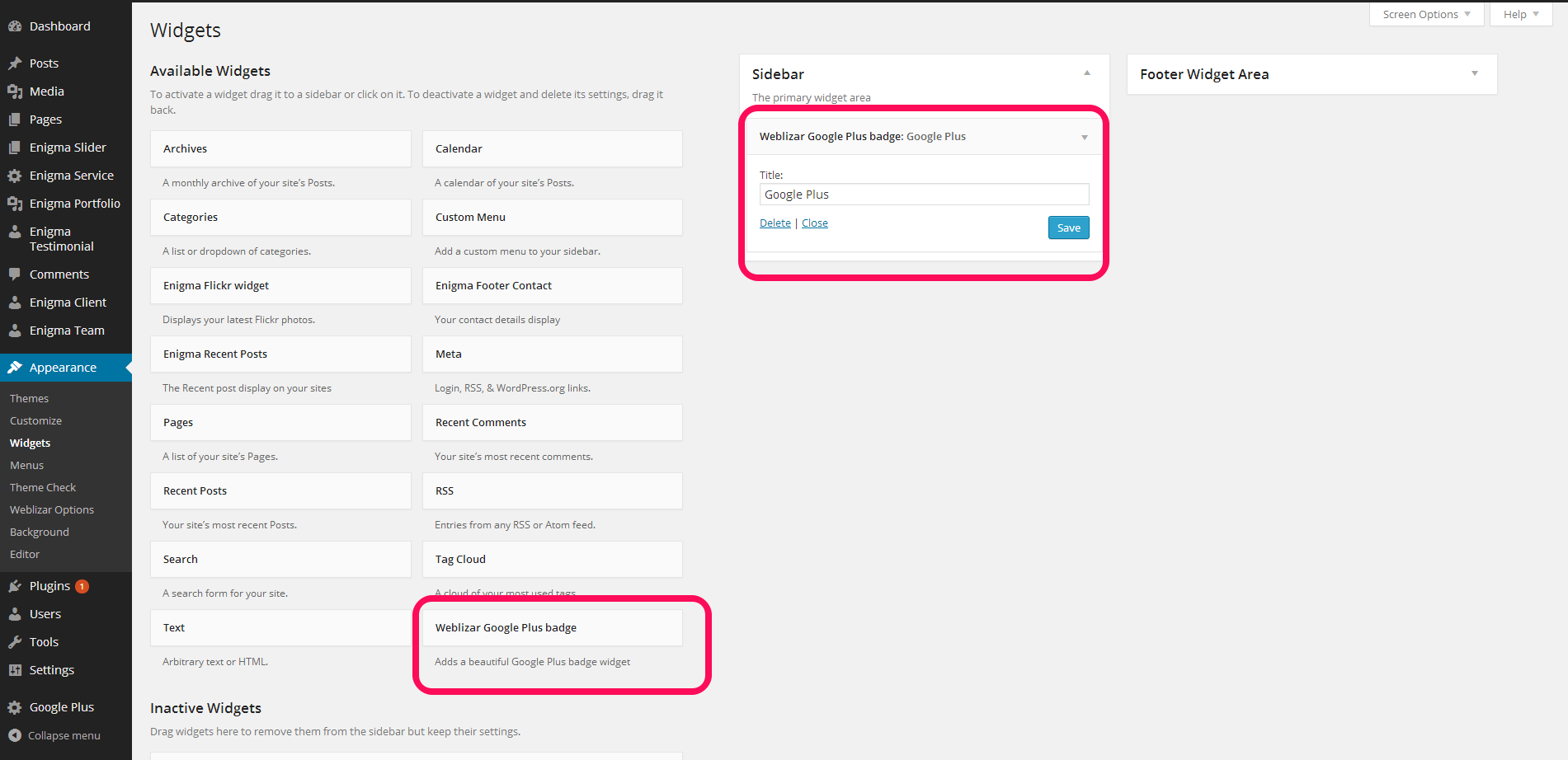This screenshot has width=1568, height=760.
Task: Select the Categories widget
Action: pos(280,217)
